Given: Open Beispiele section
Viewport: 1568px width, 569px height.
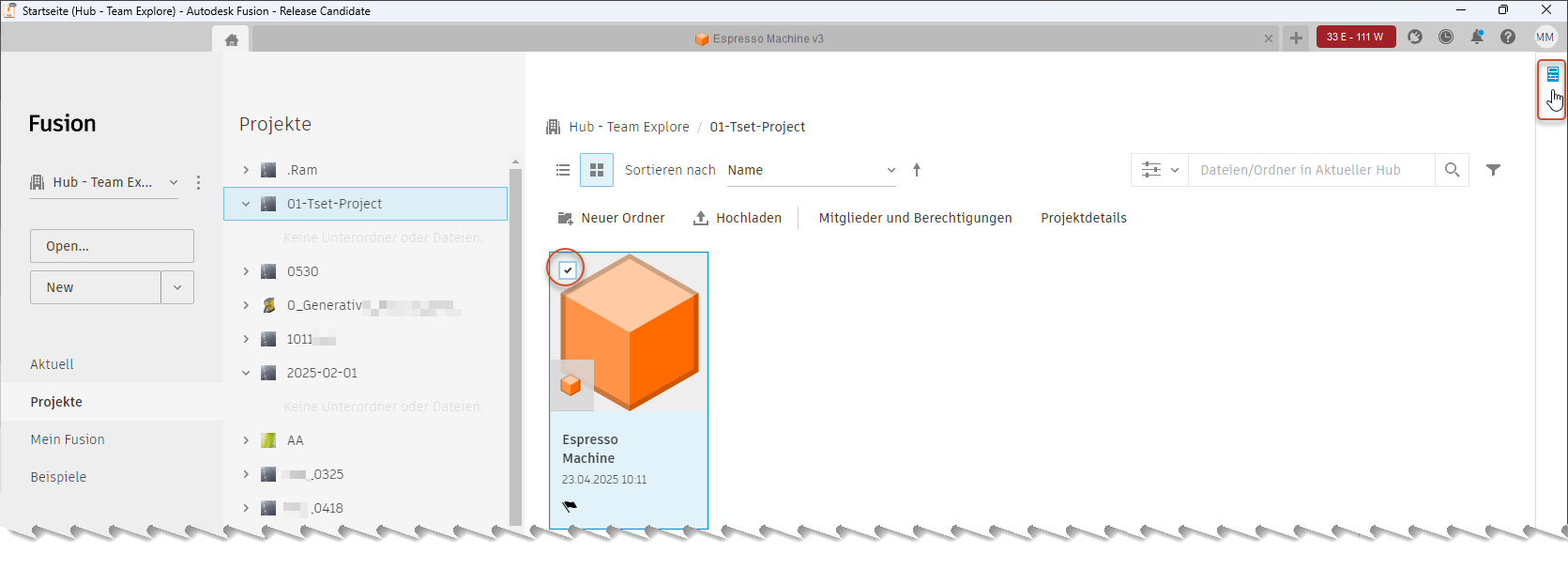Looking at the screenshot, I should pyautogui.click(x=58, y=477).
